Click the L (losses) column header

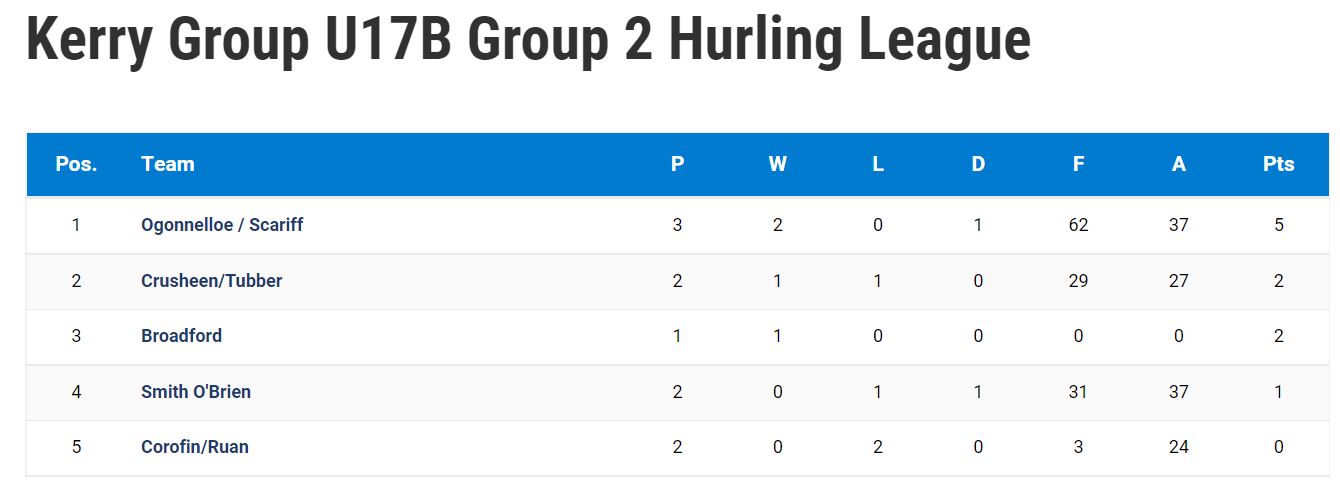[878, 164]
